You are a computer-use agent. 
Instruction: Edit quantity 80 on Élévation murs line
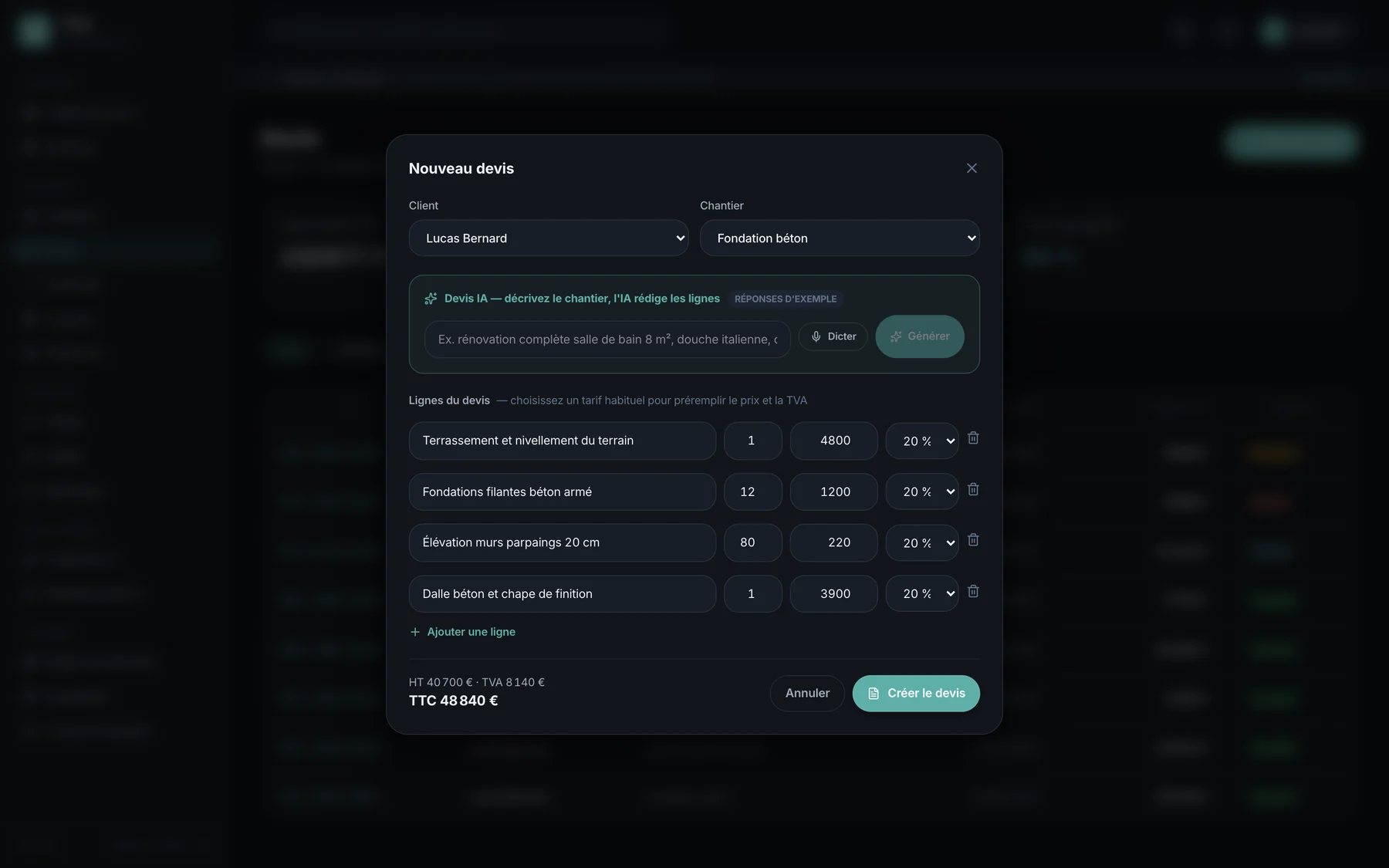coord(753,542)
